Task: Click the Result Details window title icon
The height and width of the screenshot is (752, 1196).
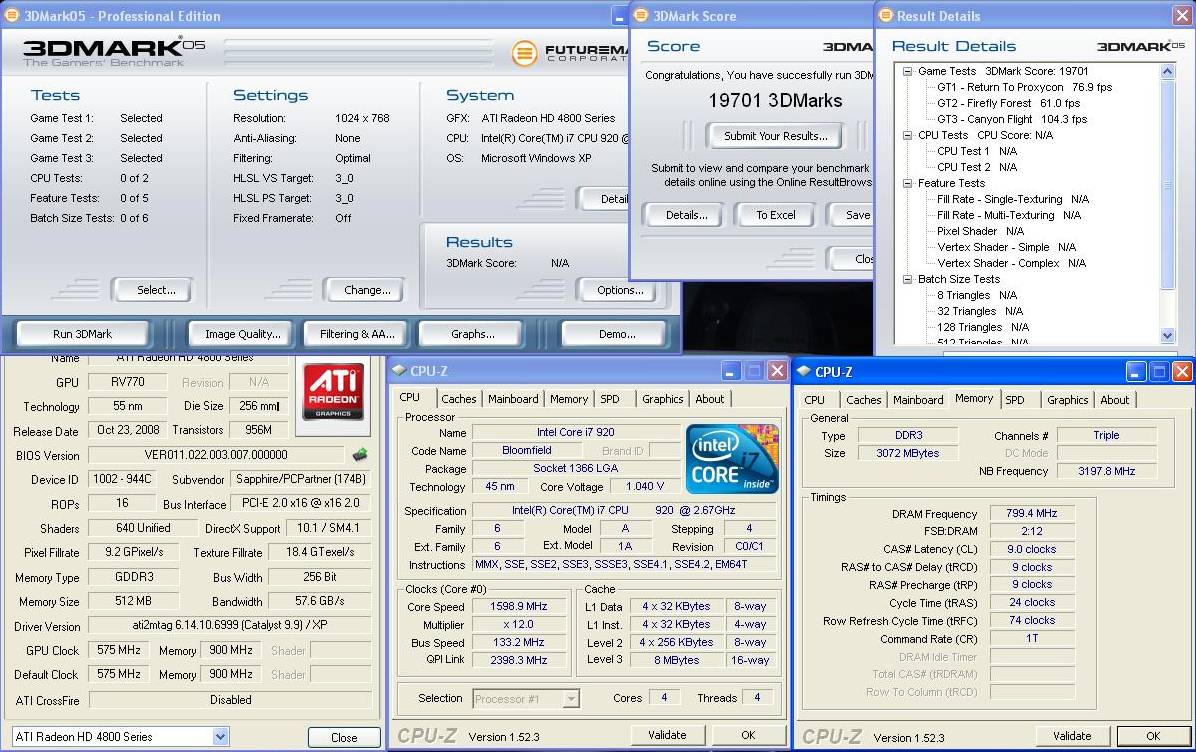Action: click(886, 15)
